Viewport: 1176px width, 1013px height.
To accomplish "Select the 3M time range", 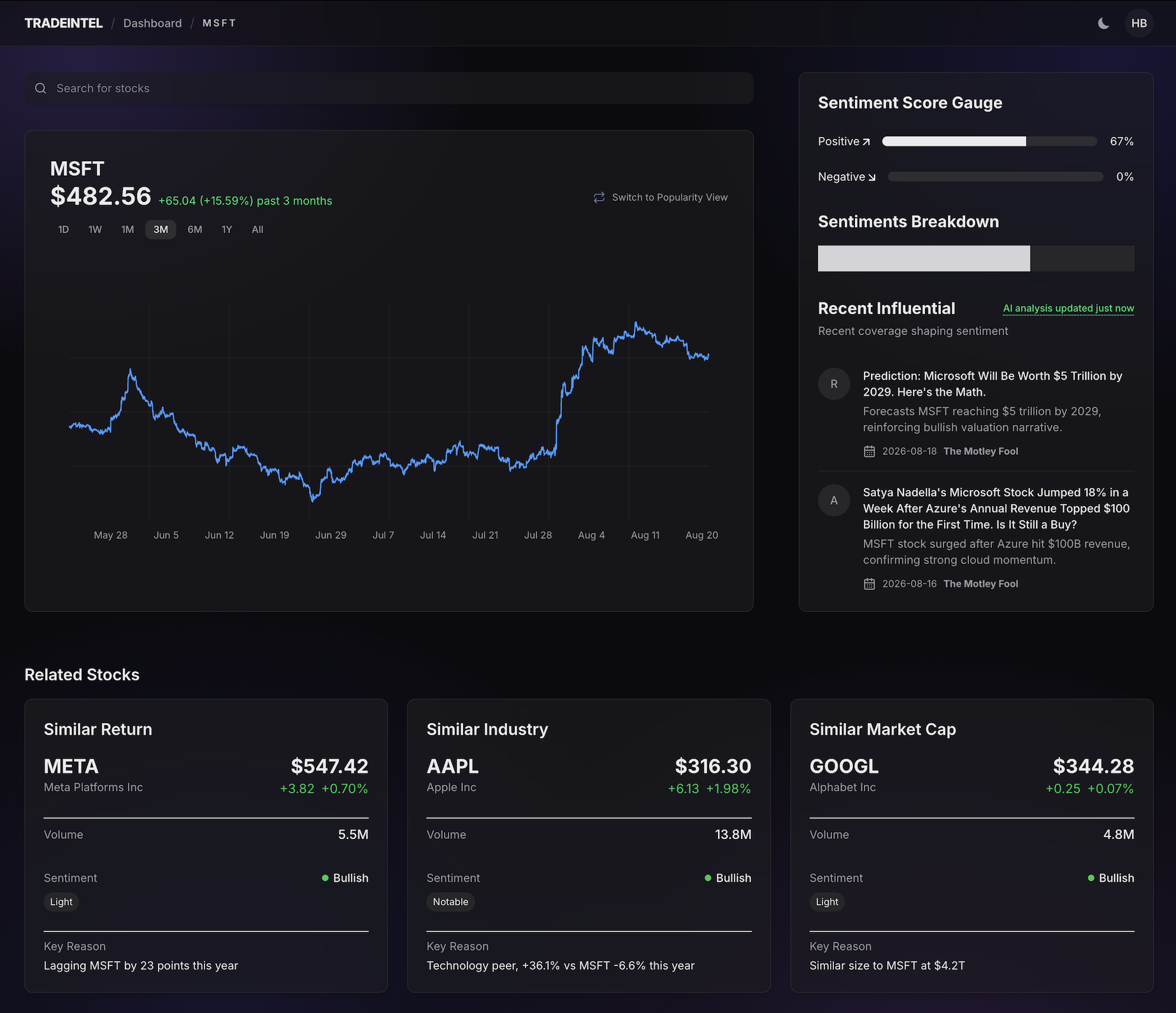I will click(161, 229).
